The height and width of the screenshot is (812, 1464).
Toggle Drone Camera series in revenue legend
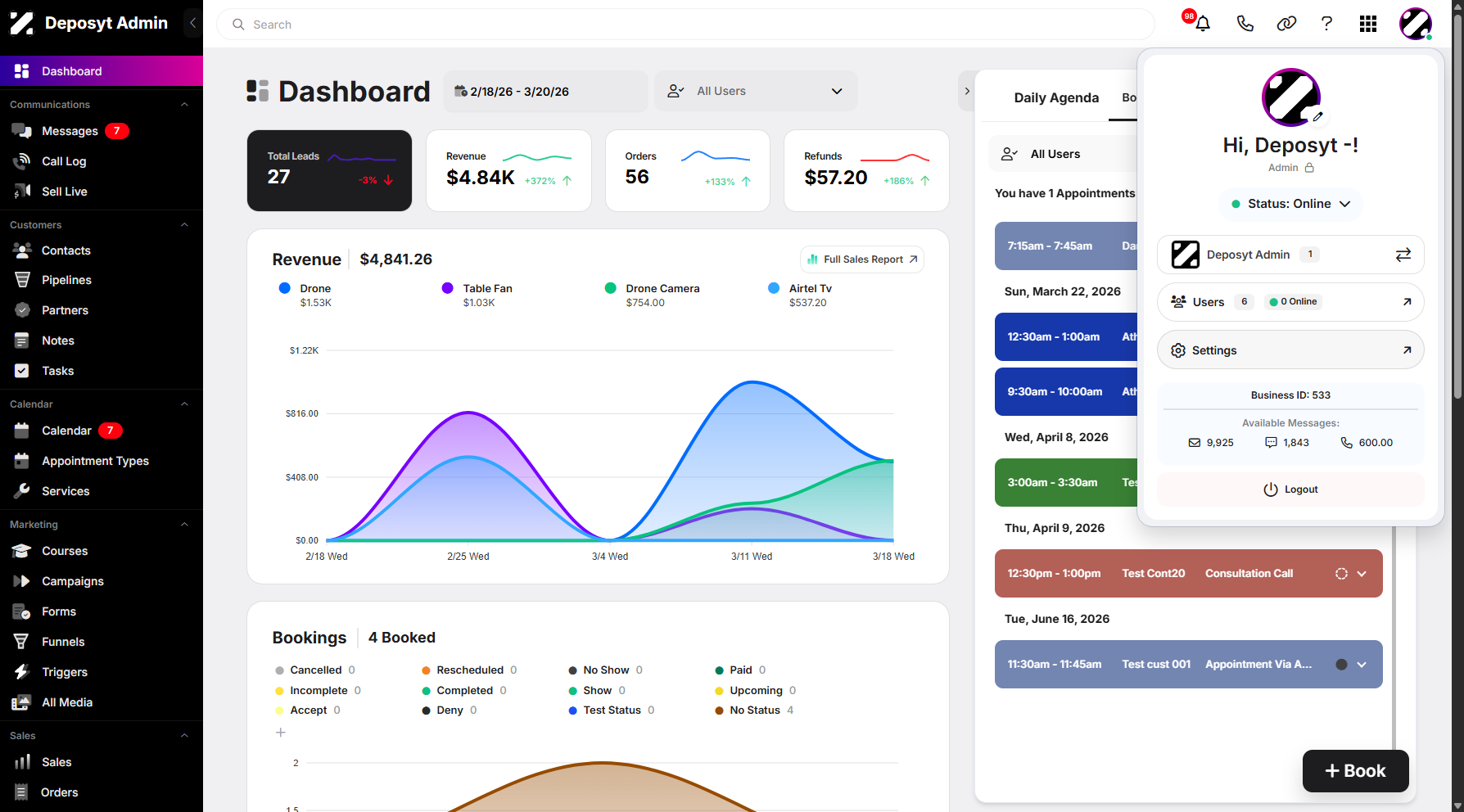tap(653, 295)
